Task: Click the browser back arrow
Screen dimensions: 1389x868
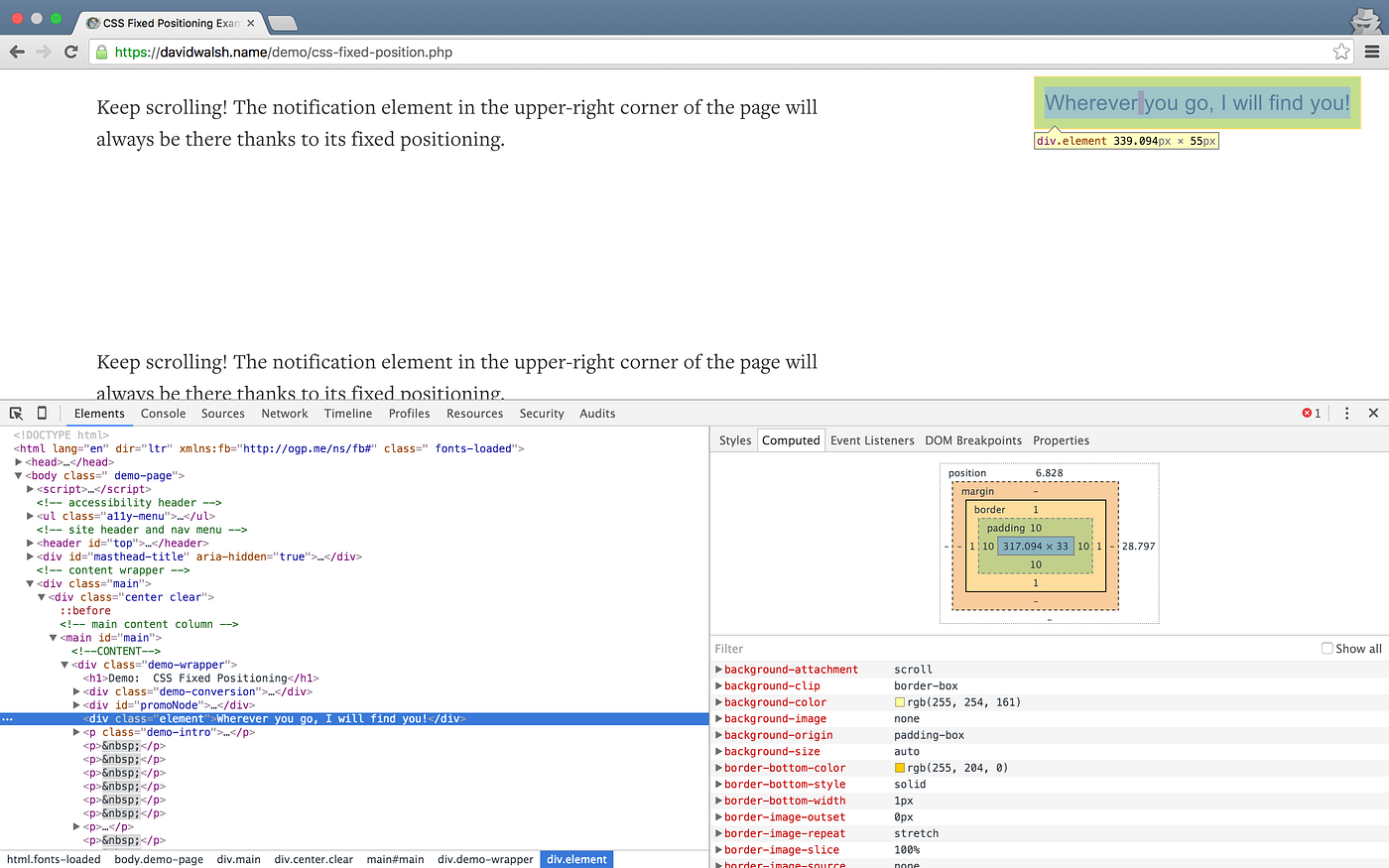Action: [x=17, y=52]
